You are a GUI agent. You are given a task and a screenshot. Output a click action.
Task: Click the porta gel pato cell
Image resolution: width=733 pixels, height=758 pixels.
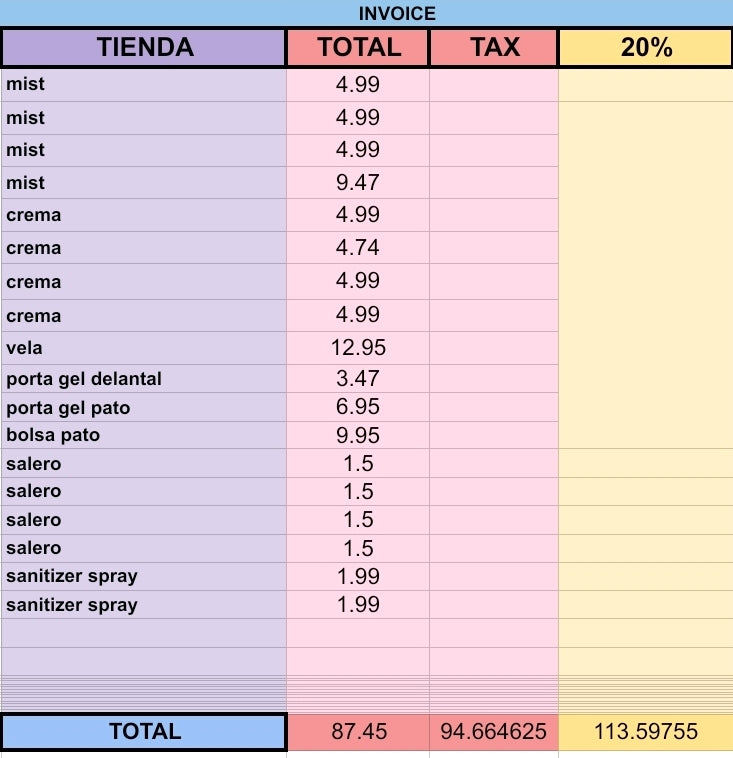144,407
